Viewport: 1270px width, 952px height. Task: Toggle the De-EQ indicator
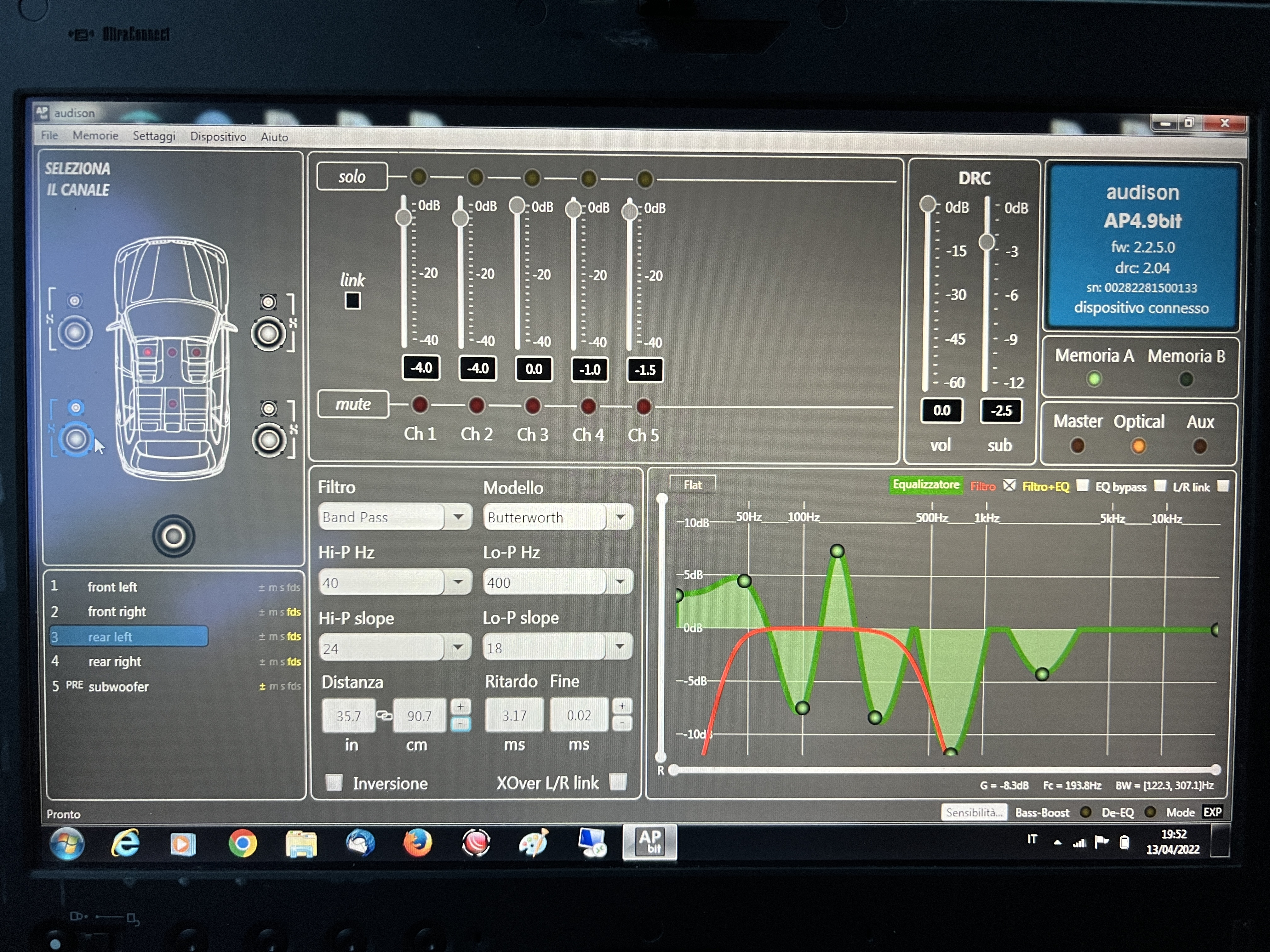coord(1149,812)
